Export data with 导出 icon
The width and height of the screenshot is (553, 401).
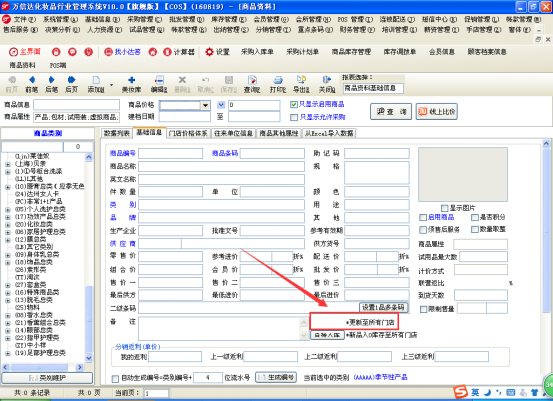301,80
